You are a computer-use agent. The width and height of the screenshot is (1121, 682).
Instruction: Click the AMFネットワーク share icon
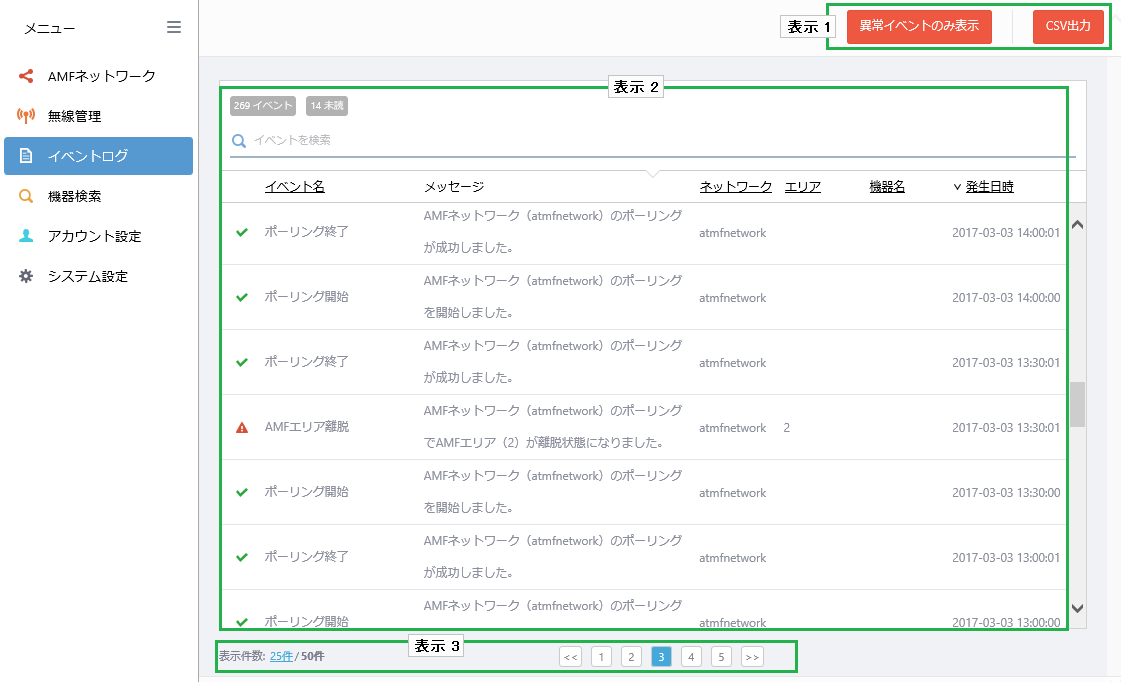26,76
